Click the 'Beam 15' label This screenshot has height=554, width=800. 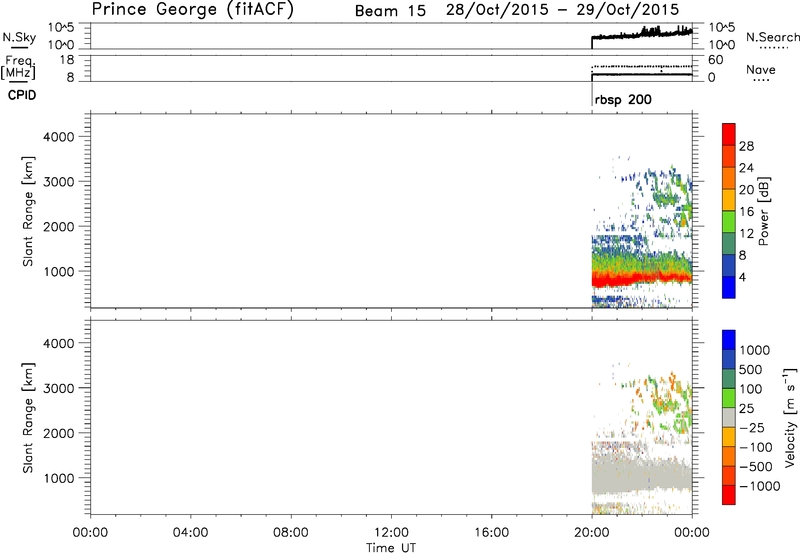point(390,11)
